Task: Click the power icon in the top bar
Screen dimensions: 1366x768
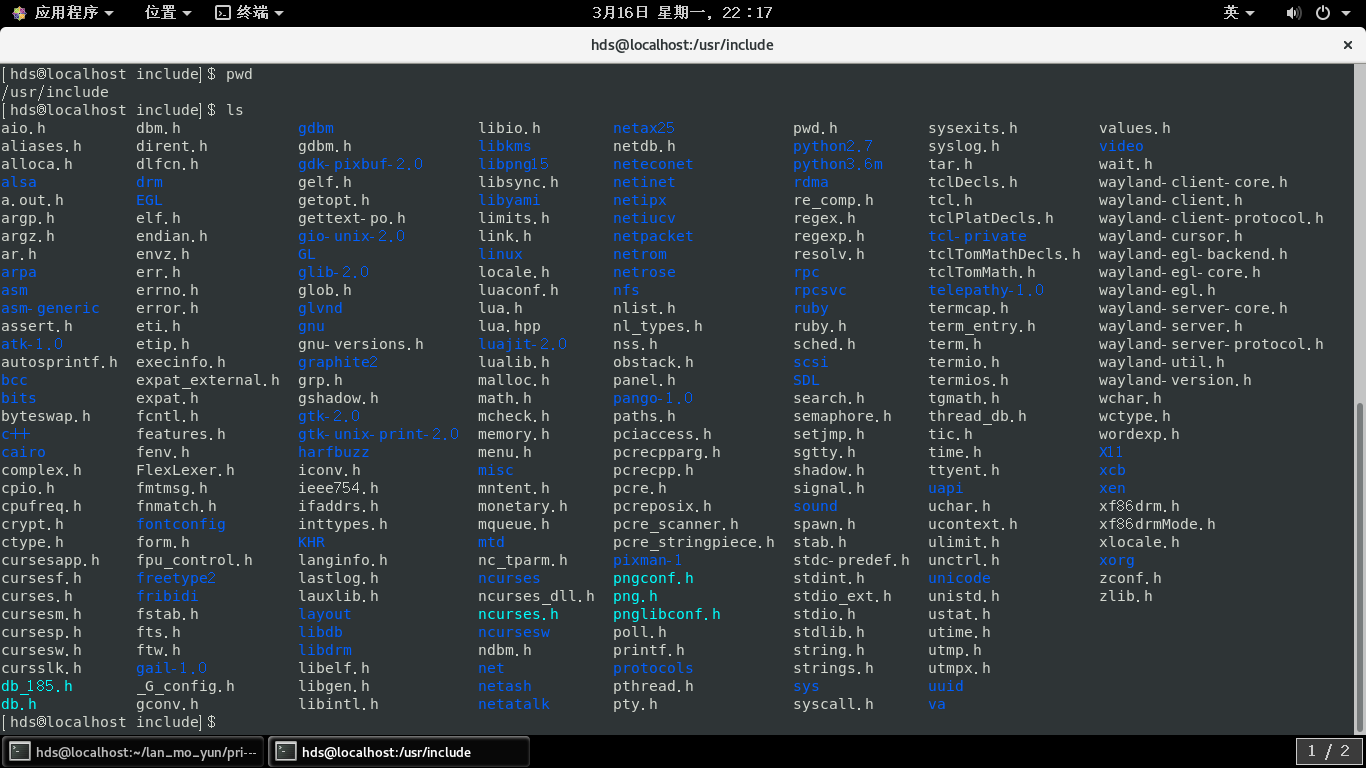Action: (1322, 13)
